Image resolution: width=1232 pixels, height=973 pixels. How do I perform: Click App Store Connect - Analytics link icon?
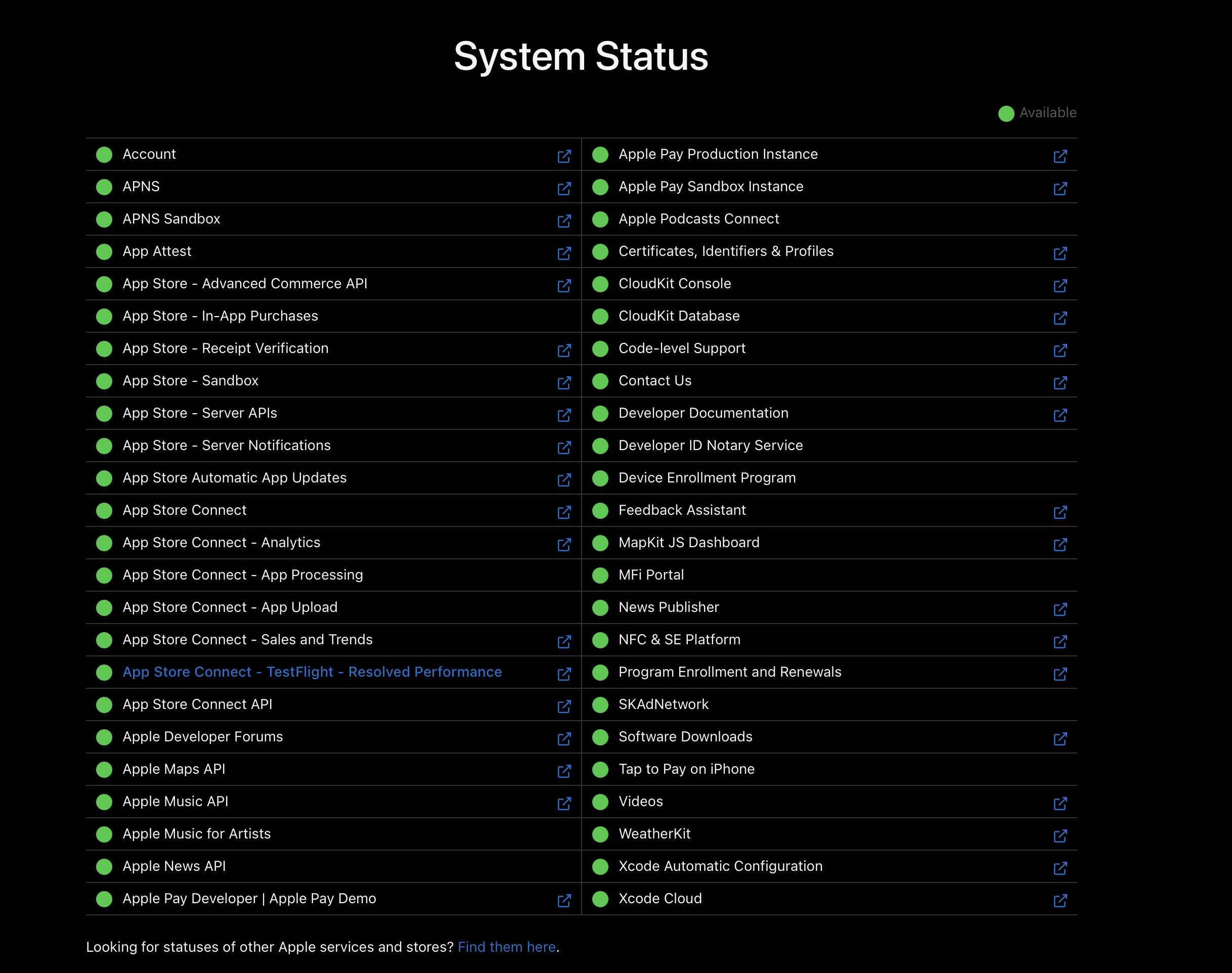point(564,545)
